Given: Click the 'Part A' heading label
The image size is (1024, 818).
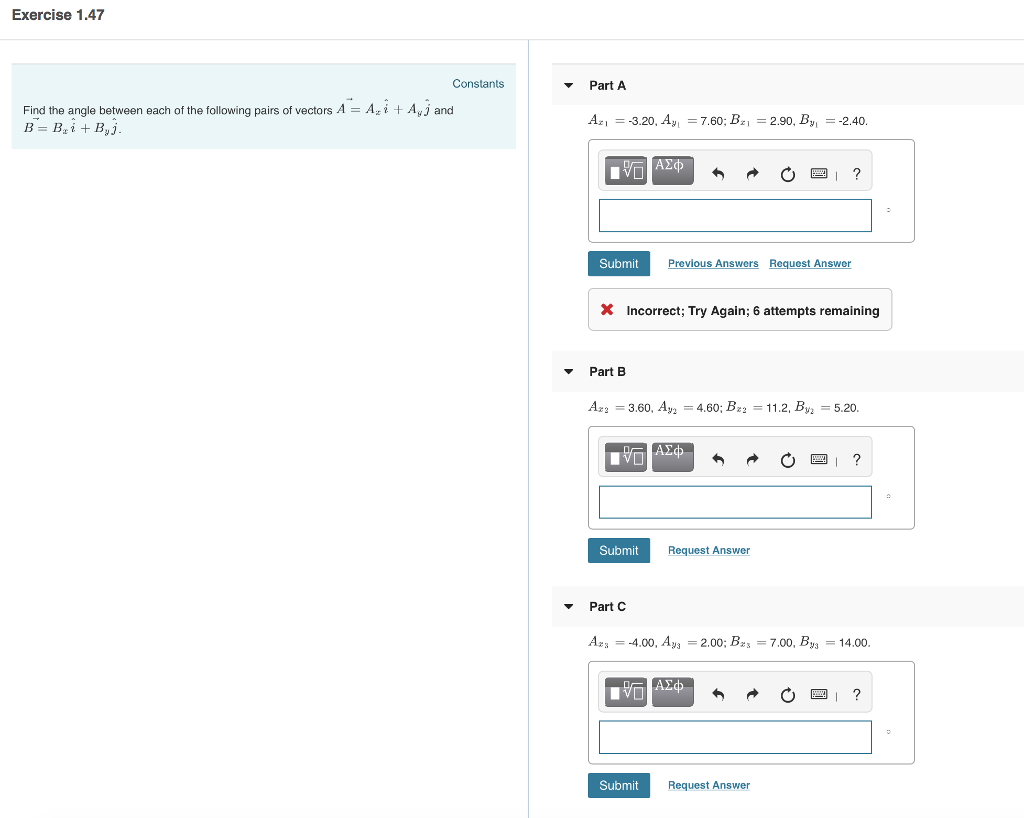Looking at the screenshot, I should (x=607, y=86).
